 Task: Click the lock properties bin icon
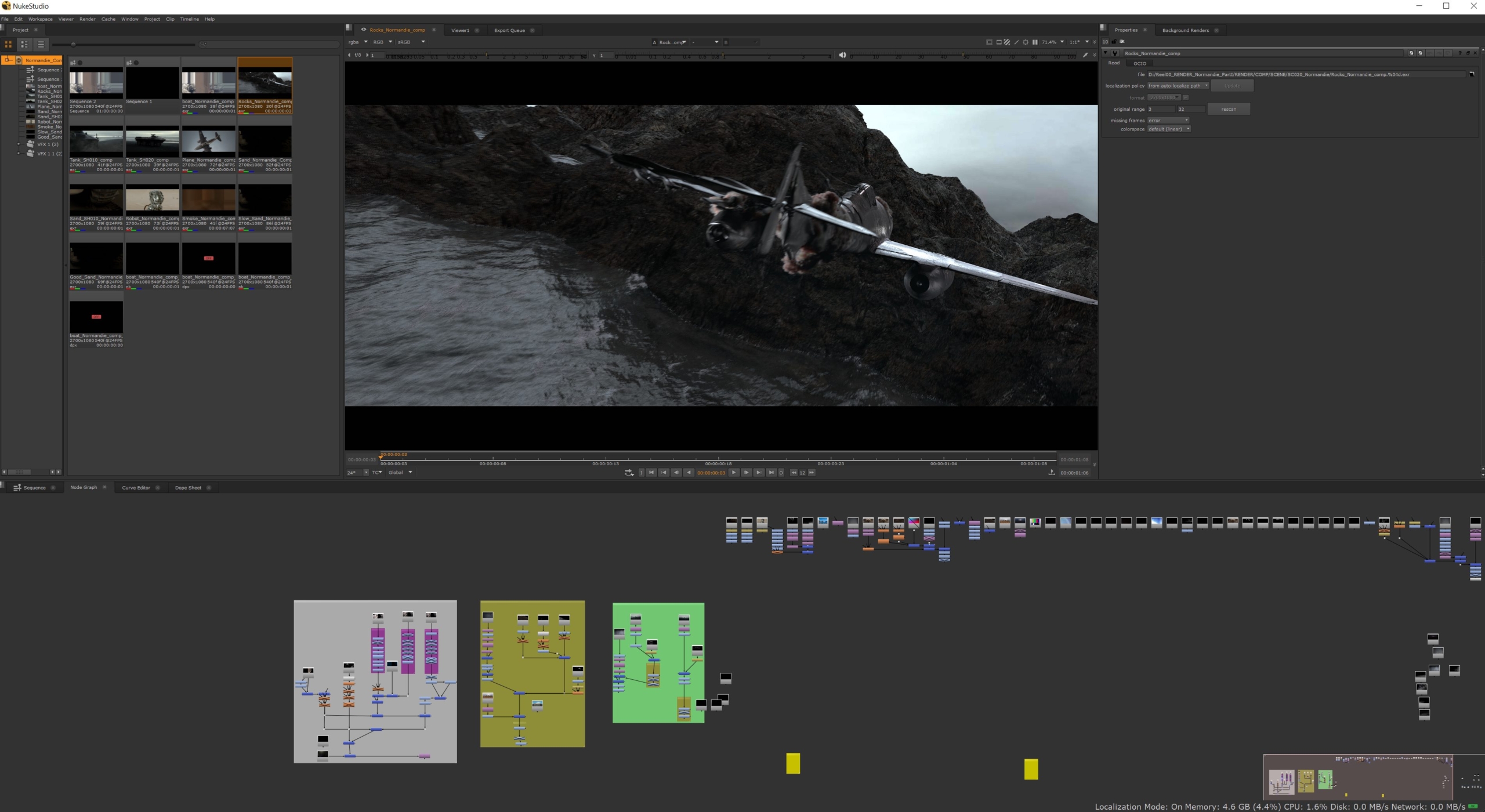click(x=1114, y=41)
